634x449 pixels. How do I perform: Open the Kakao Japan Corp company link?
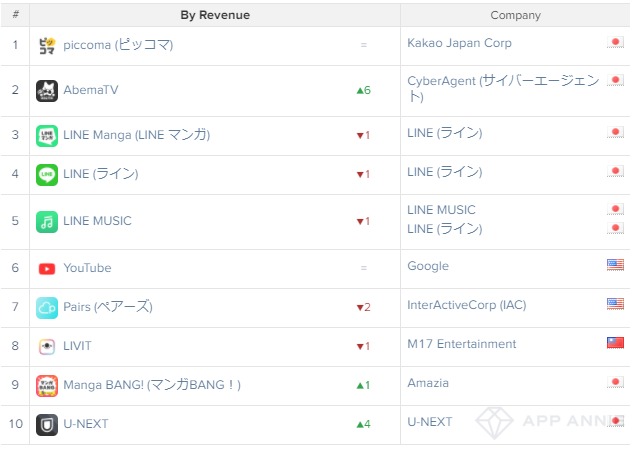click(x=459, y=43)
